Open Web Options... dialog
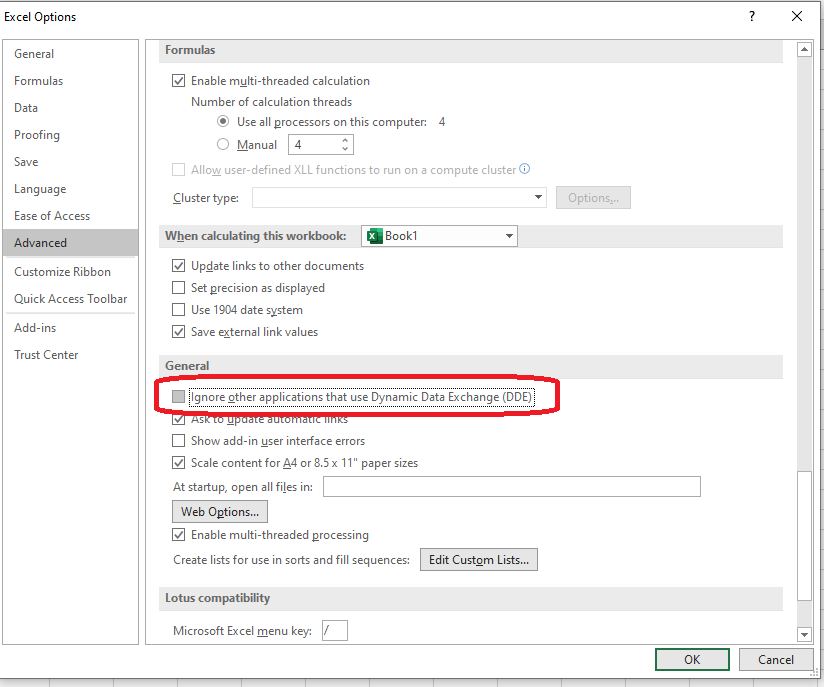The image size is (824, 687). (x=220, y=511)
